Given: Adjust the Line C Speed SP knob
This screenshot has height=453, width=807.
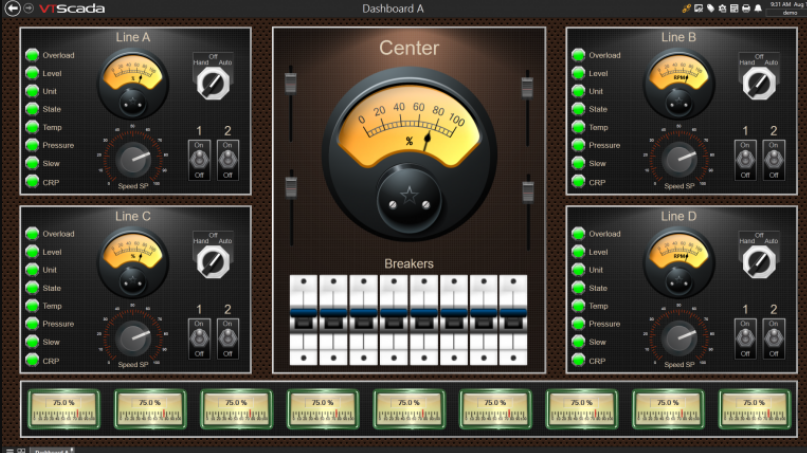Looking at the screenshot, I should (133, 338).
